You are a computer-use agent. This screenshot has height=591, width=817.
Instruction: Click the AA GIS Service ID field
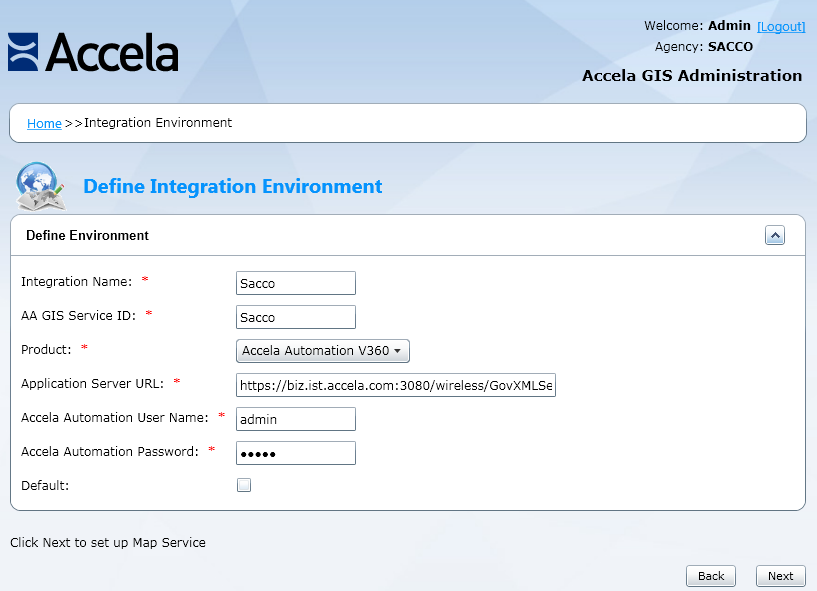pyautogui.click(x=296, y=317)
